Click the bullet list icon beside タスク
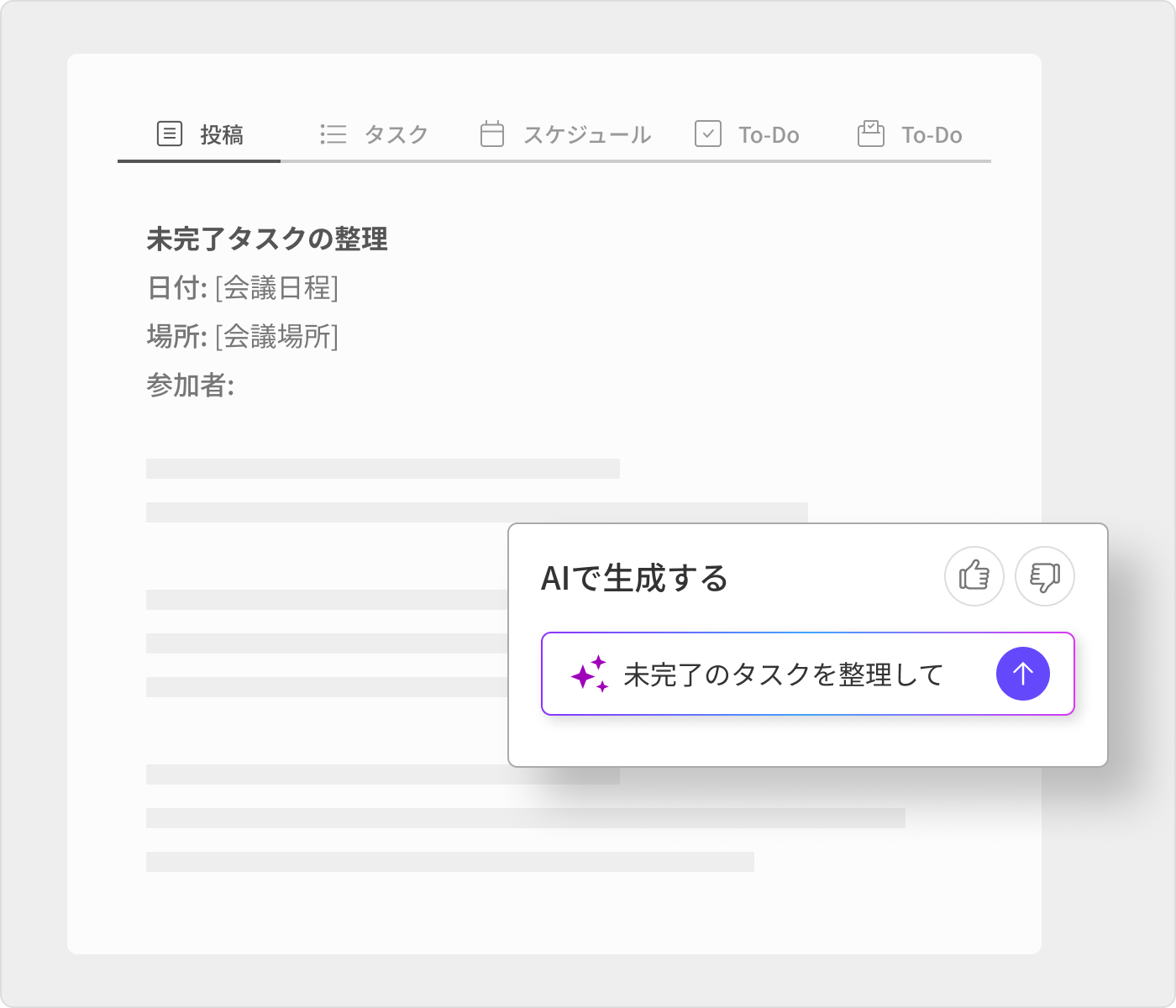The width and height of the screenshot is (1176, 1008). tap(333, 134)
